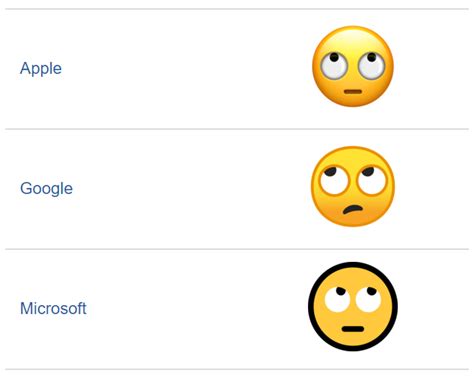The width and height of the screenshot is (474, 376).
Task: Click the Microsoft emoji's right eye
Action: coord(368,299)
